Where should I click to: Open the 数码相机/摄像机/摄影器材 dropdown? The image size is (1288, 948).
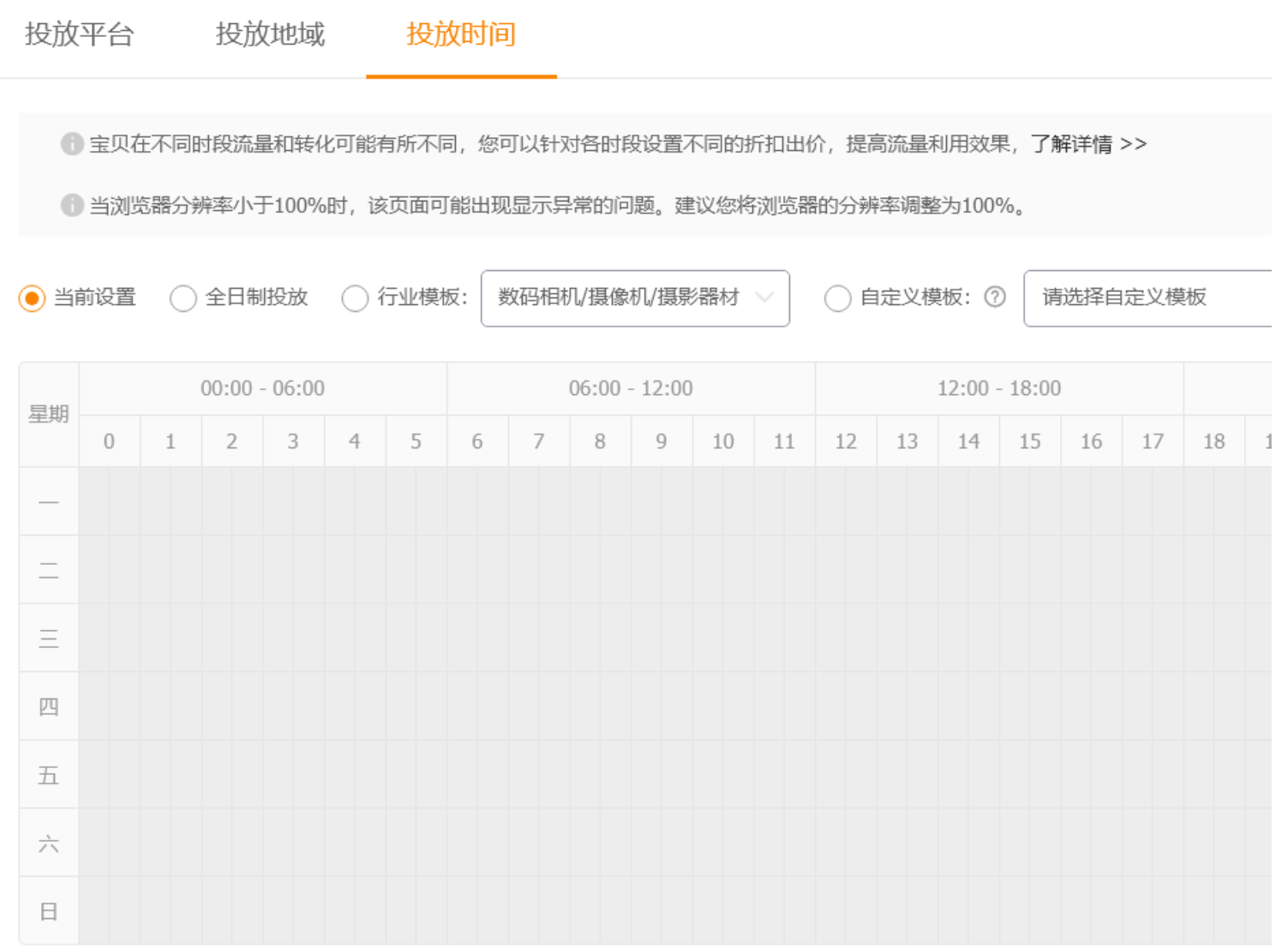click(x=634, y=298)
